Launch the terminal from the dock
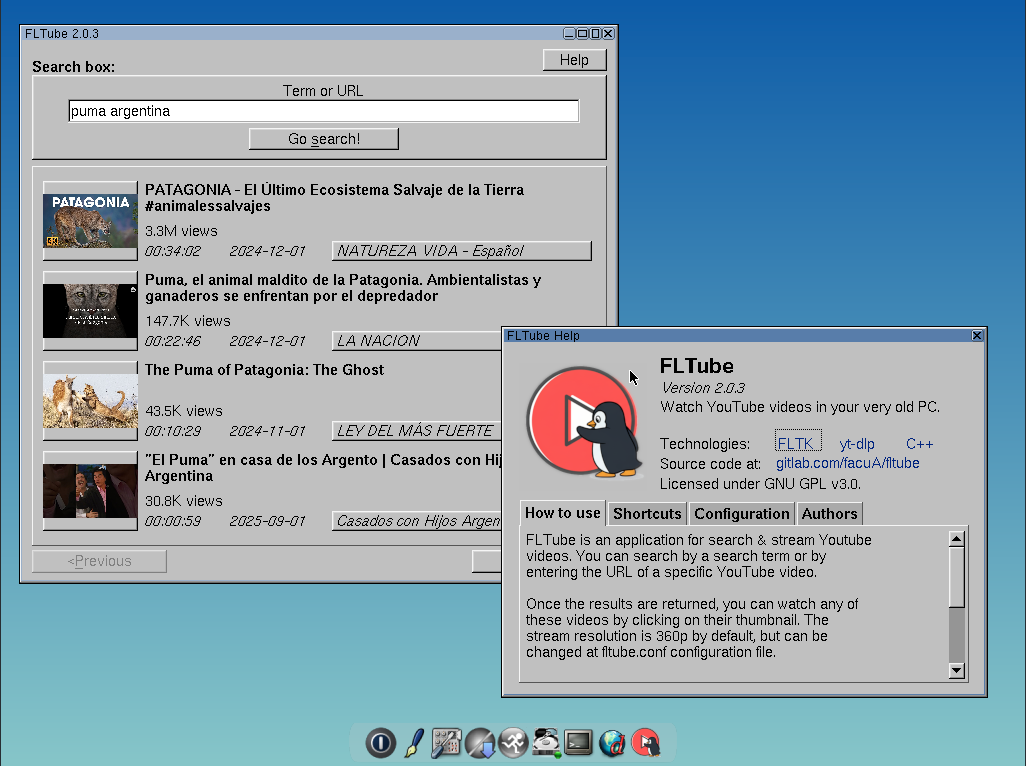This screenshot has height=766, width=1026. coord(579,743)
